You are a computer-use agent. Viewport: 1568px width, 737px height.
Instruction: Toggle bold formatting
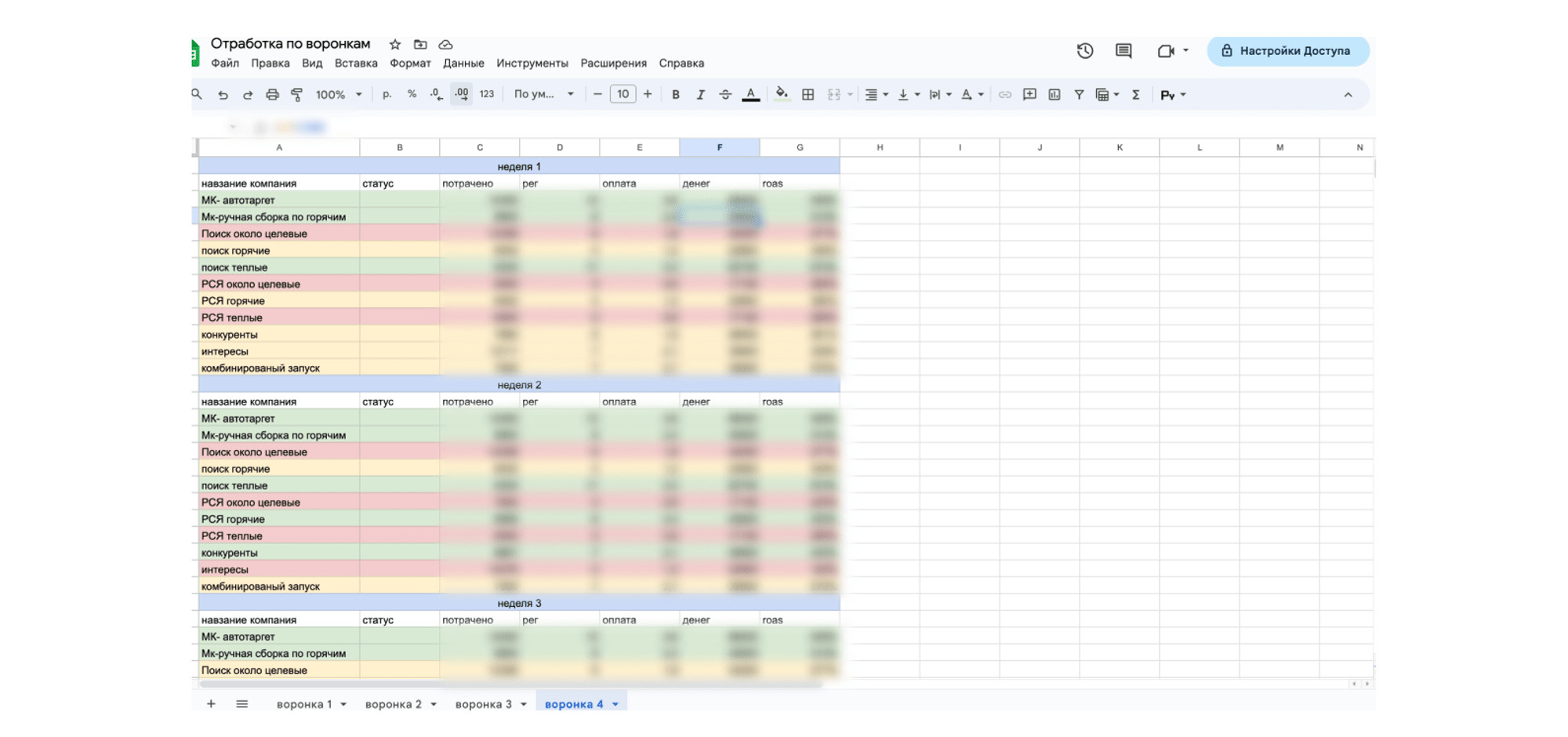[676, 95]
